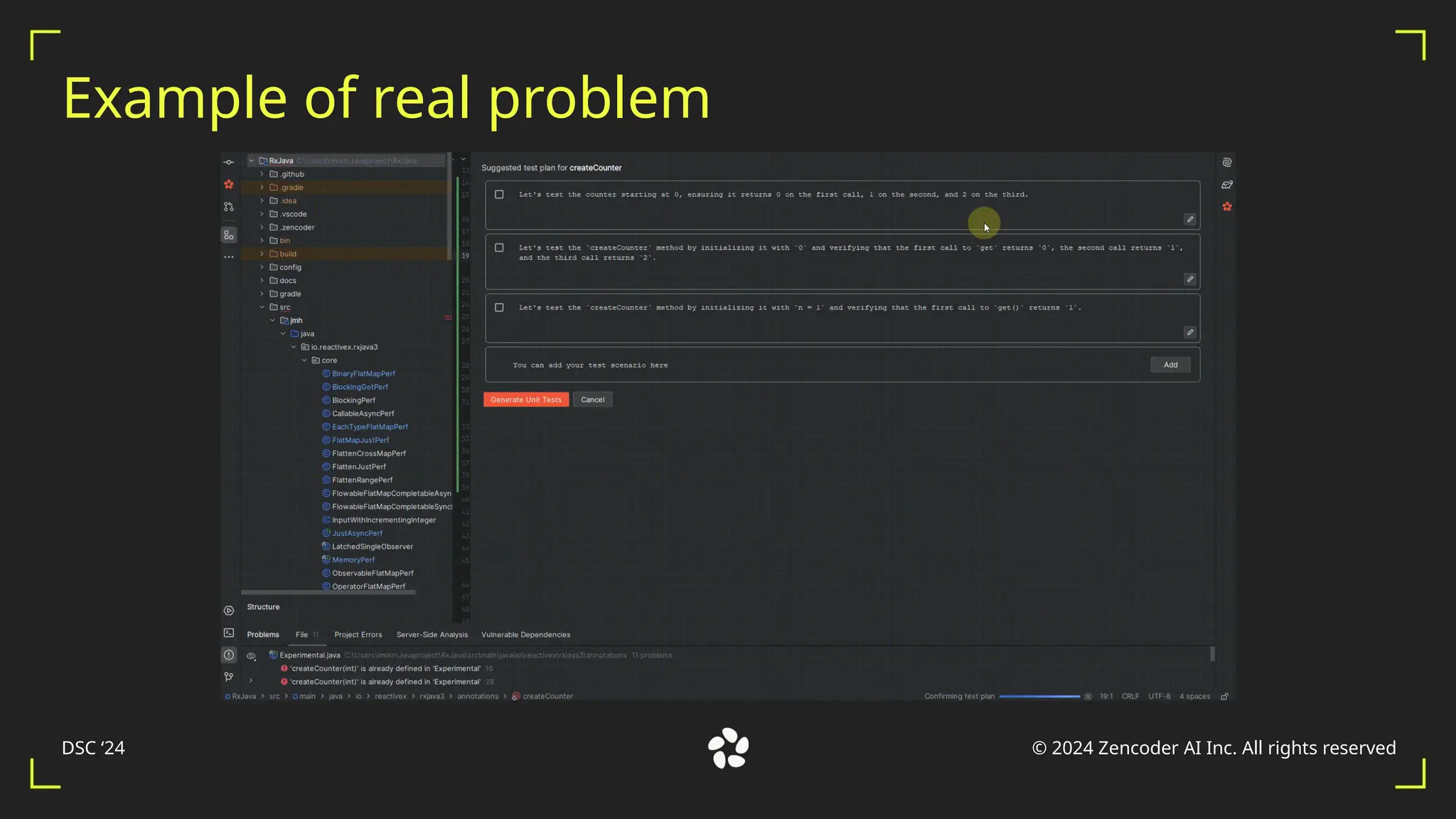Switch to Project Errors tab
1456x819 pixels.
[358, 635]
